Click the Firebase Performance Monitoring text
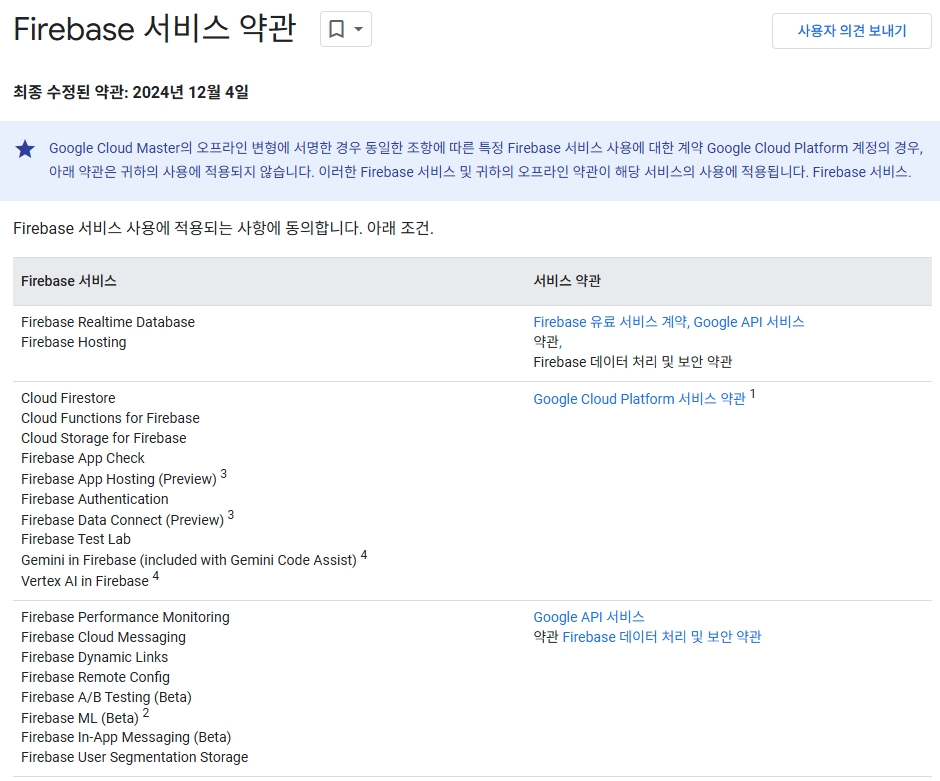This screenshot has height=781, width=940. tap(125, 617)
